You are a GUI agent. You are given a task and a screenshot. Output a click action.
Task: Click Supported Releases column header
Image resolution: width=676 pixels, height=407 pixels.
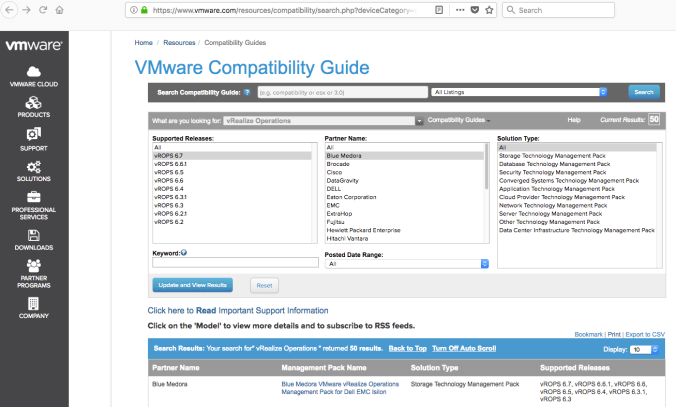click(575, 368)
